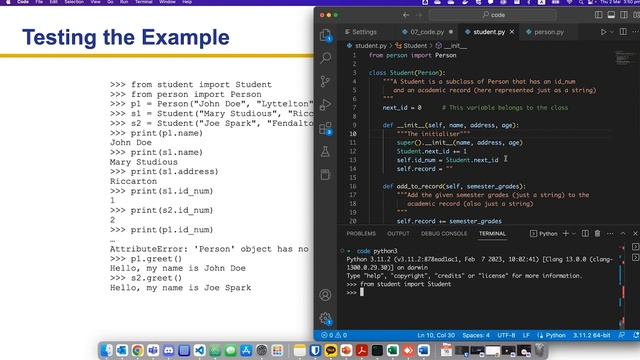The width and height of the screenshot is (640, 360).
Task: Click the bottom activity bar icon under Testing
Action: [325, 175]
